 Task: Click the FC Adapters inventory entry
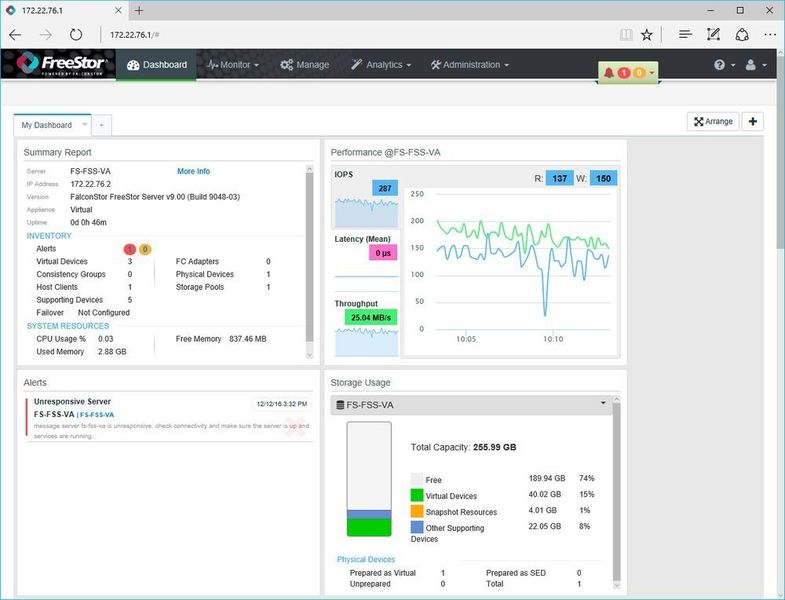[x=223, y=261]
